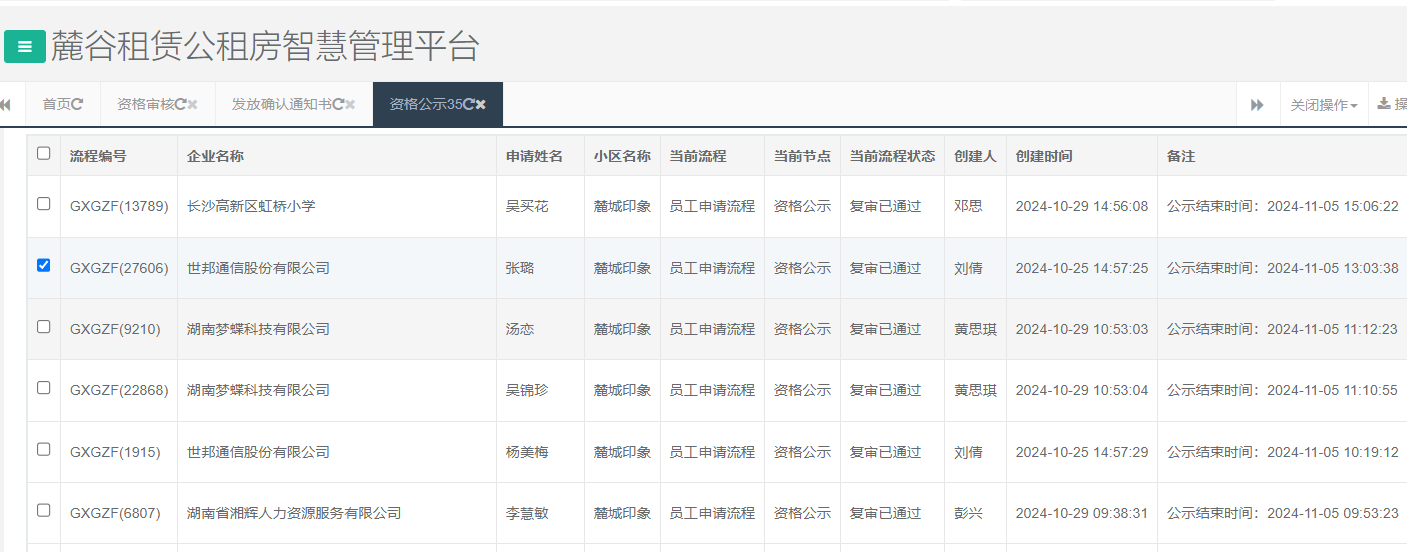The width and height of the screenshot is (1407, 552).
Task: Close the active 资格公示35 tab
Action: tap(481, 104)
